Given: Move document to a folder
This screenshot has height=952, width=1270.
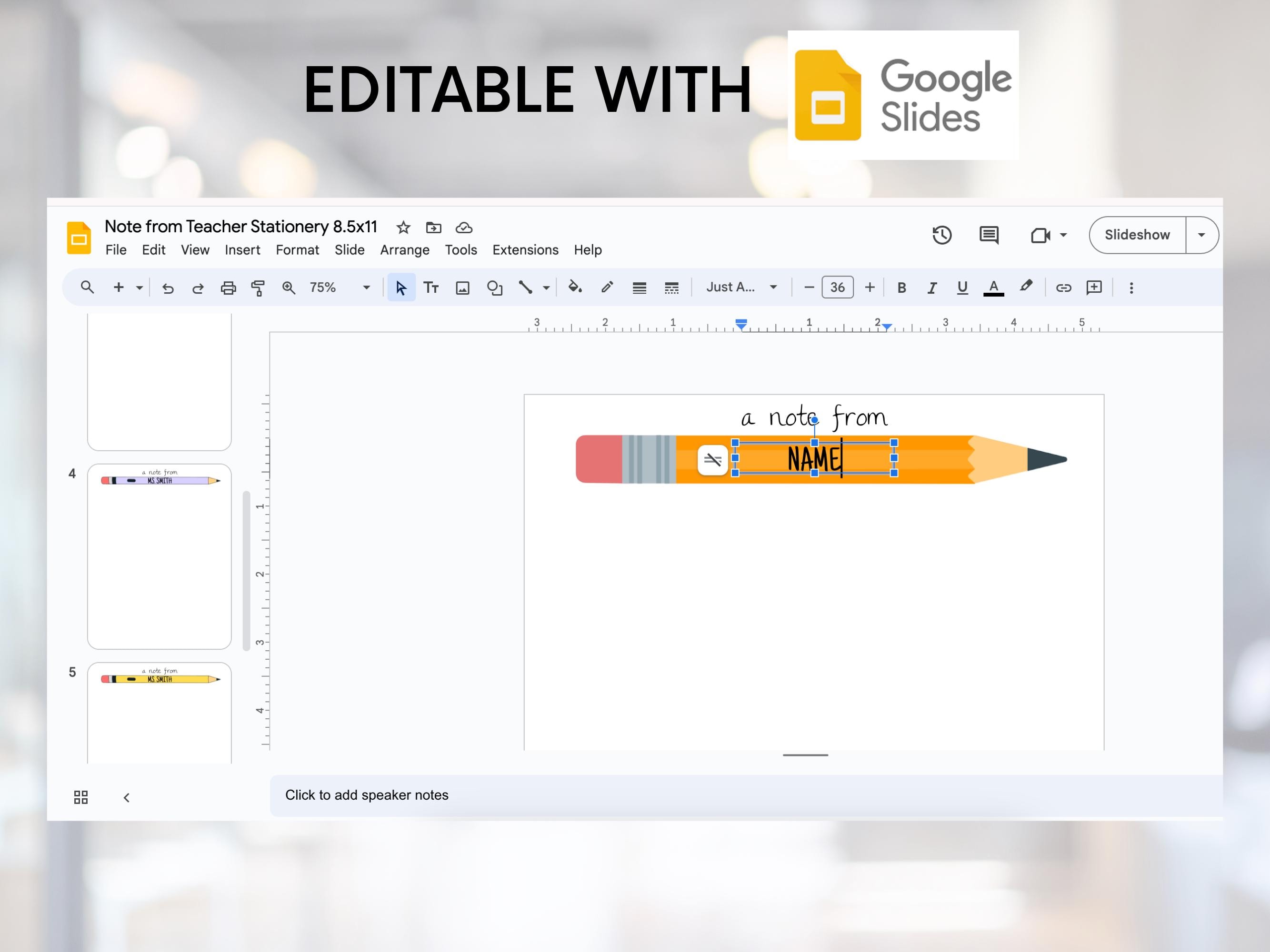Looking at the screenshot, I should click(433, 228).
